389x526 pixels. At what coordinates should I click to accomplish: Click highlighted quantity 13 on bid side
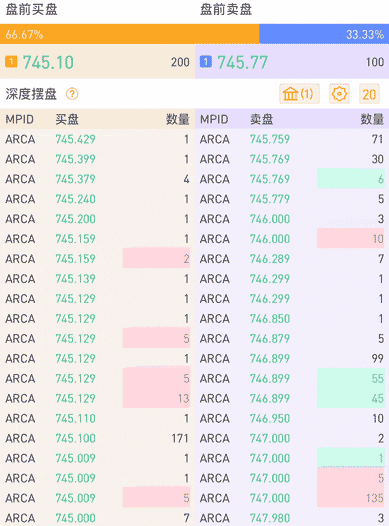tap(183, 399)
